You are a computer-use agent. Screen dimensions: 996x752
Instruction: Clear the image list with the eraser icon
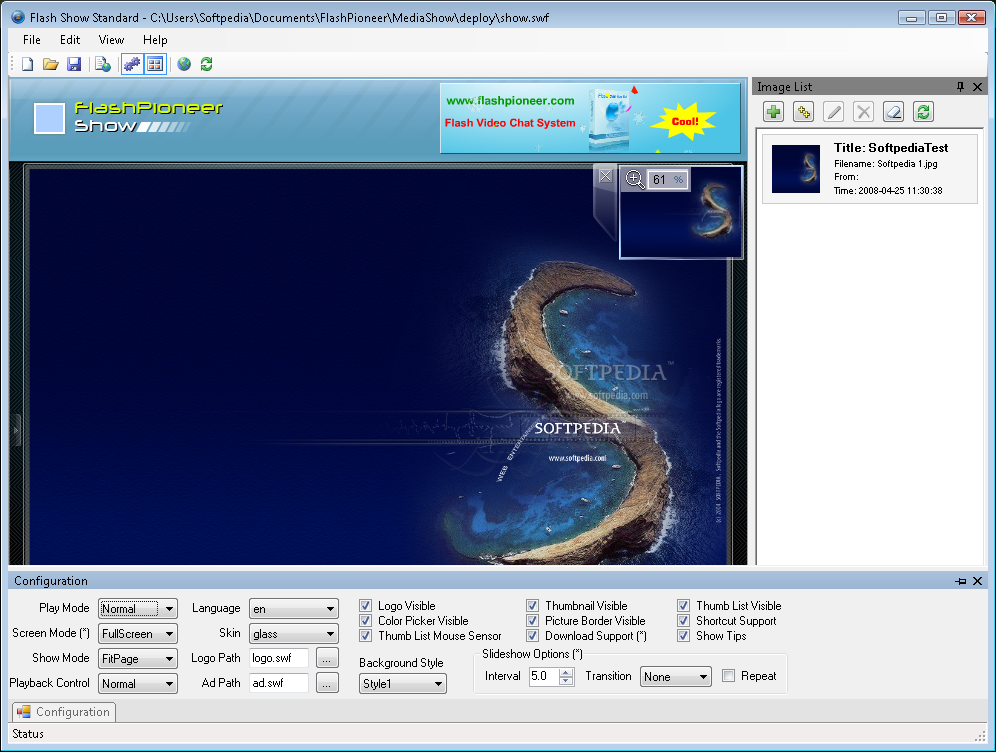tap(893, 112)
